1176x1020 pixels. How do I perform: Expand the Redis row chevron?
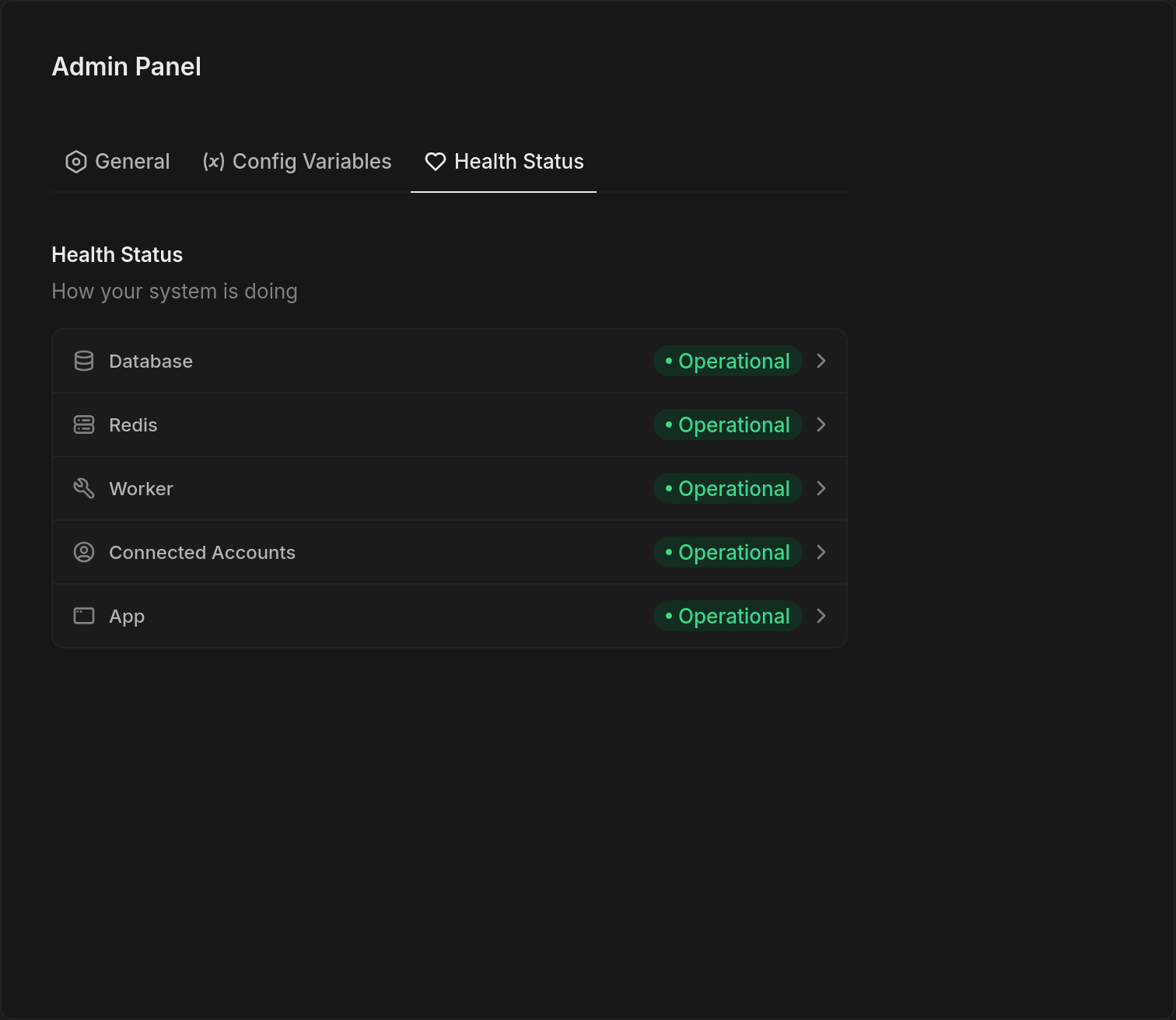coord(821,424)
